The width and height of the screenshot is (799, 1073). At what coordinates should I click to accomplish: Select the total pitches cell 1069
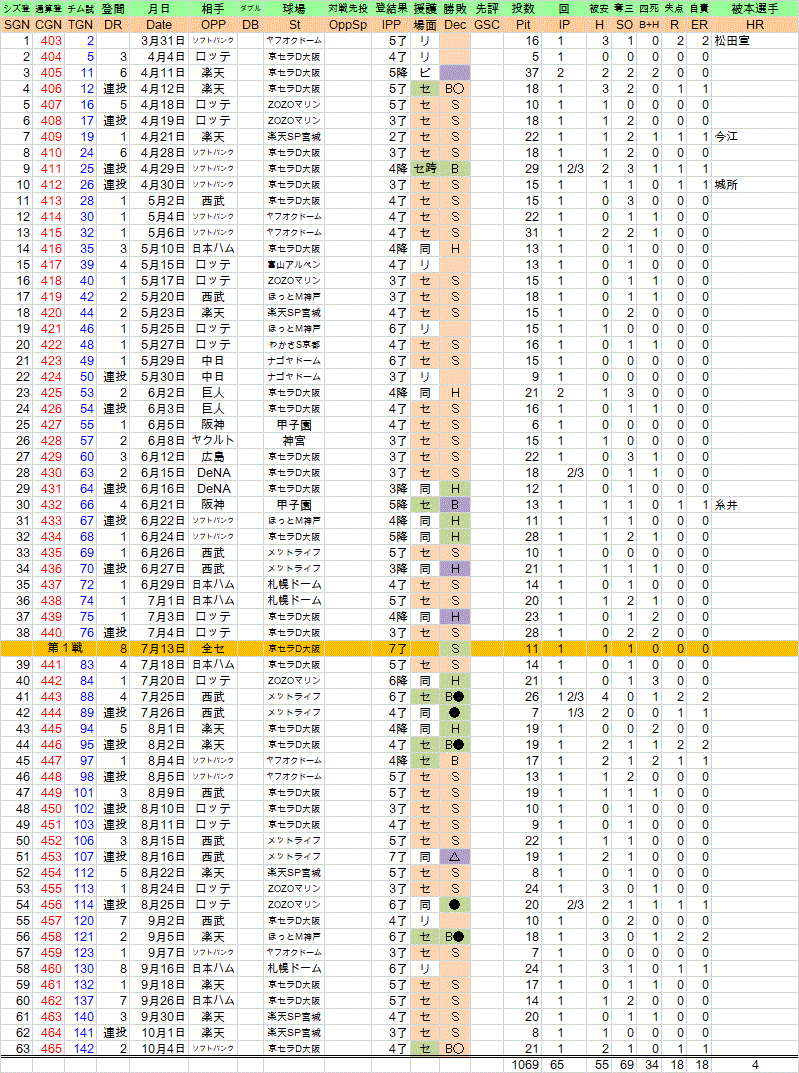click(523, 1065)
